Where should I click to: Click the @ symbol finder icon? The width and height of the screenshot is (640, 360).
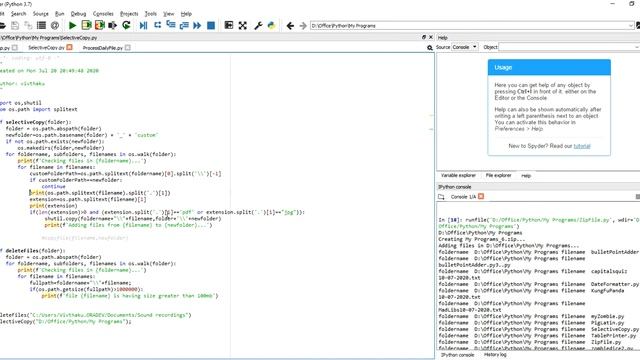click(x=55, y=25)
